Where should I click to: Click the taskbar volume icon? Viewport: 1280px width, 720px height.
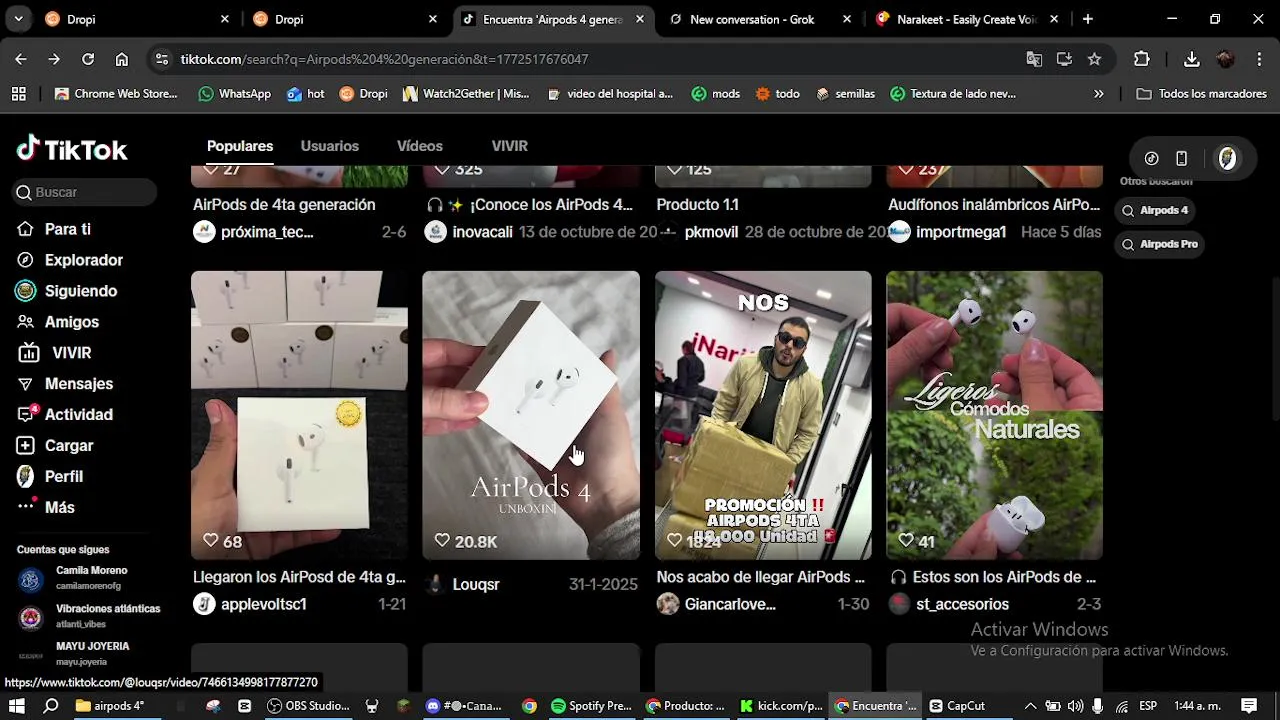(x=1075, y=706)
